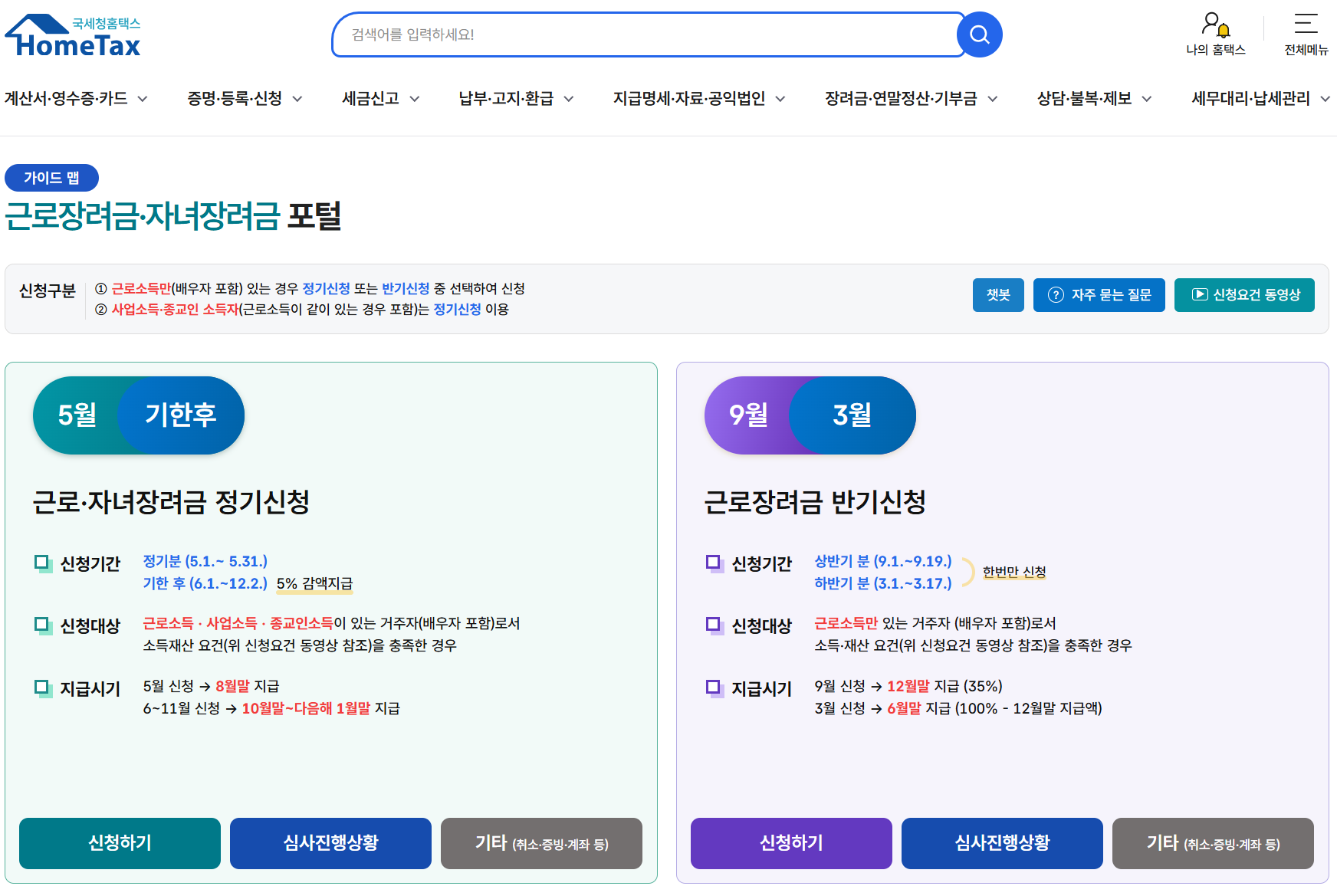Click 기타 (취소·증빙·계좌 등) in 정기신청 card

click(x=541, y=843)
